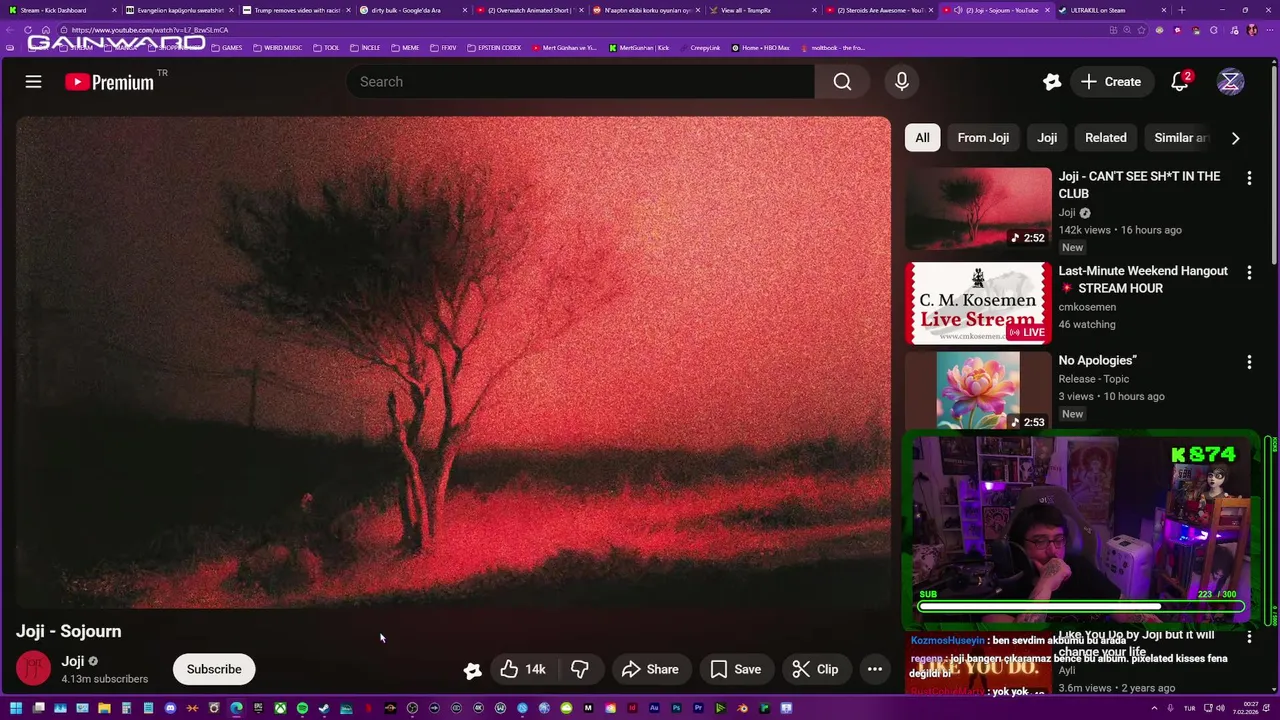Select the Joji filter chip
The image size is (1280, 720).
click(x=1047, y=138)
